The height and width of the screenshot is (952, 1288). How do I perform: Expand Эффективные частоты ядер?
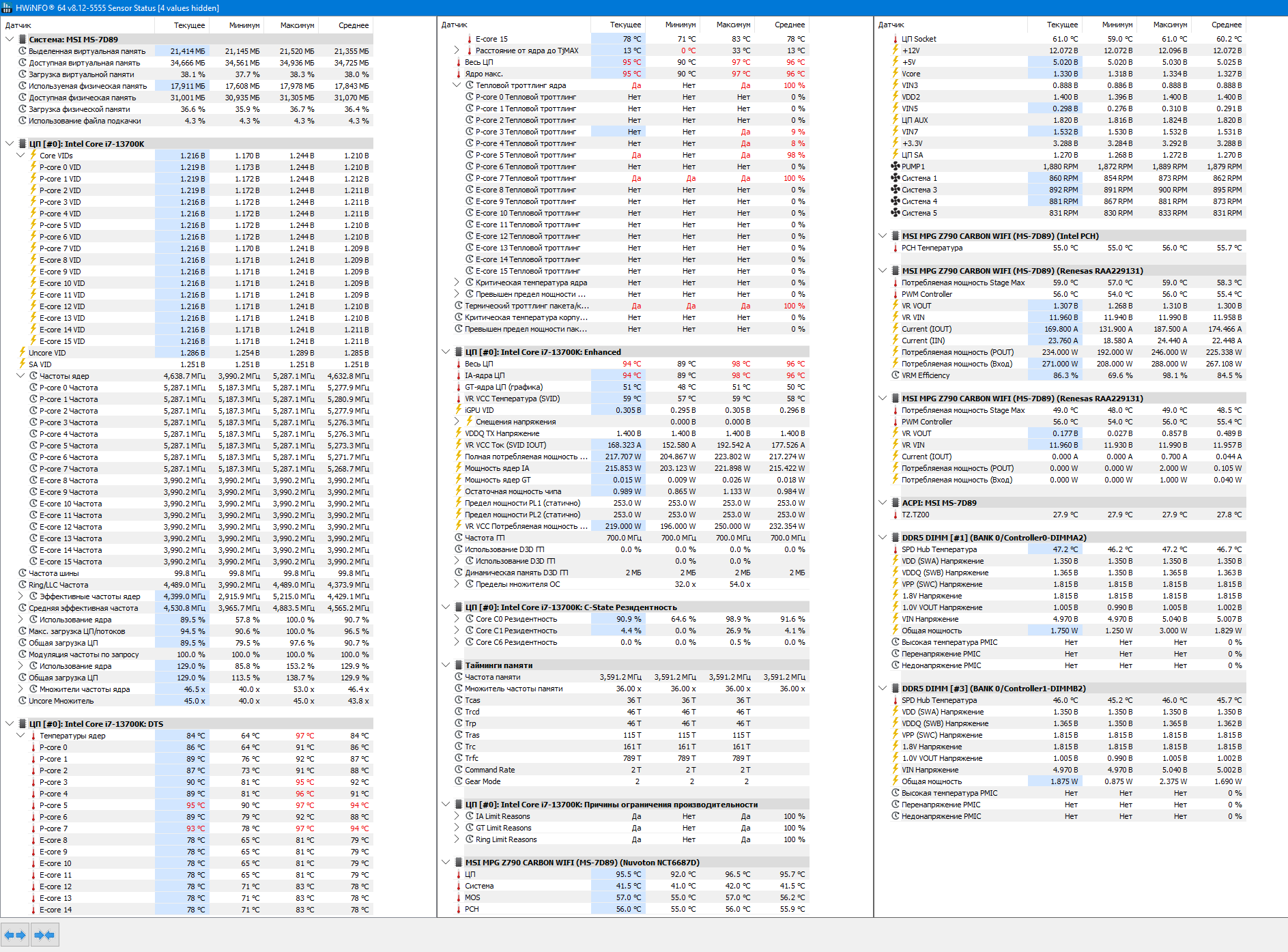coord(20,596)
